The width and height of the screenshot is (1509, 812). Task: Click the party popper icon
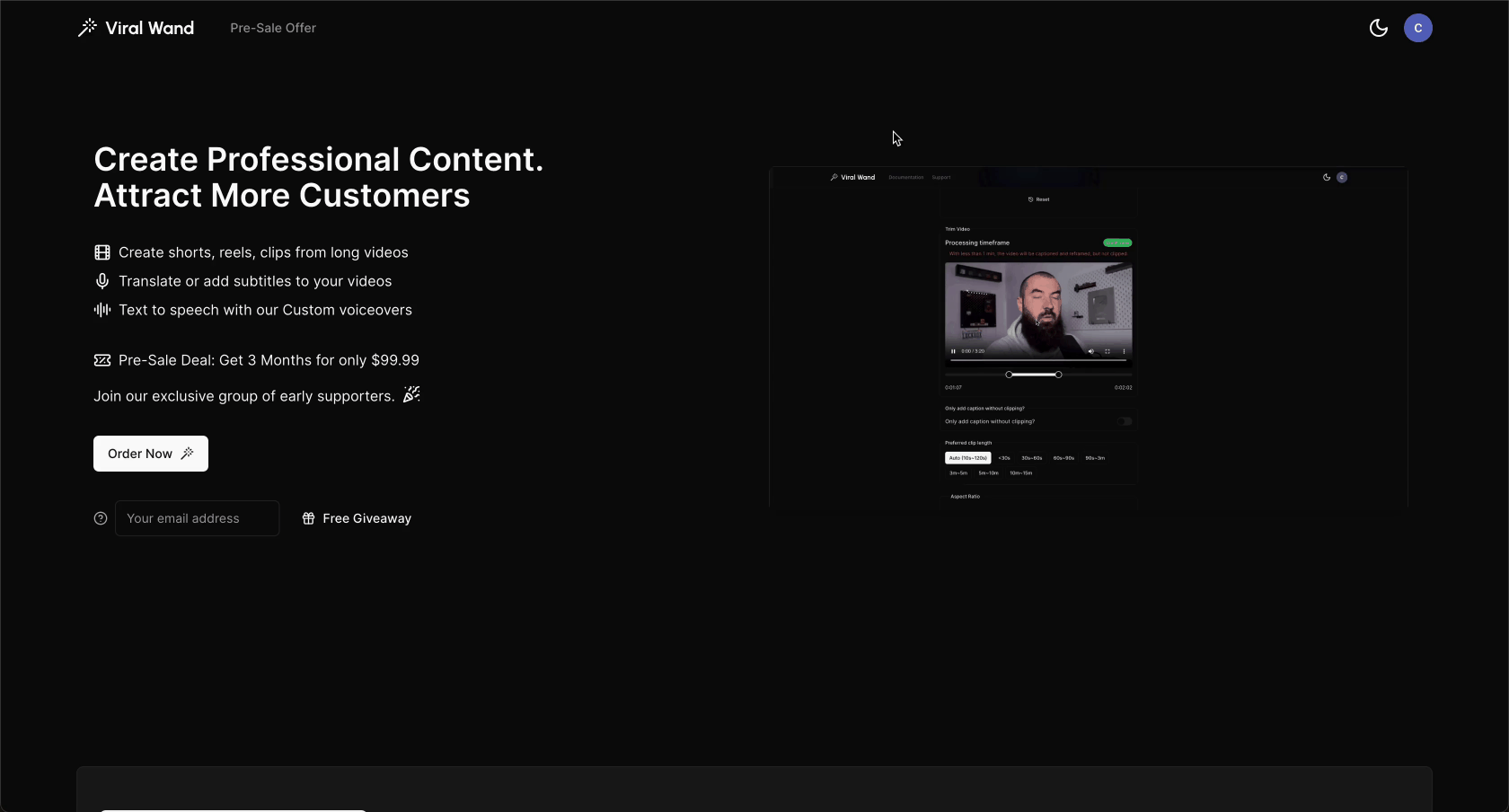(x=411, y=394)
